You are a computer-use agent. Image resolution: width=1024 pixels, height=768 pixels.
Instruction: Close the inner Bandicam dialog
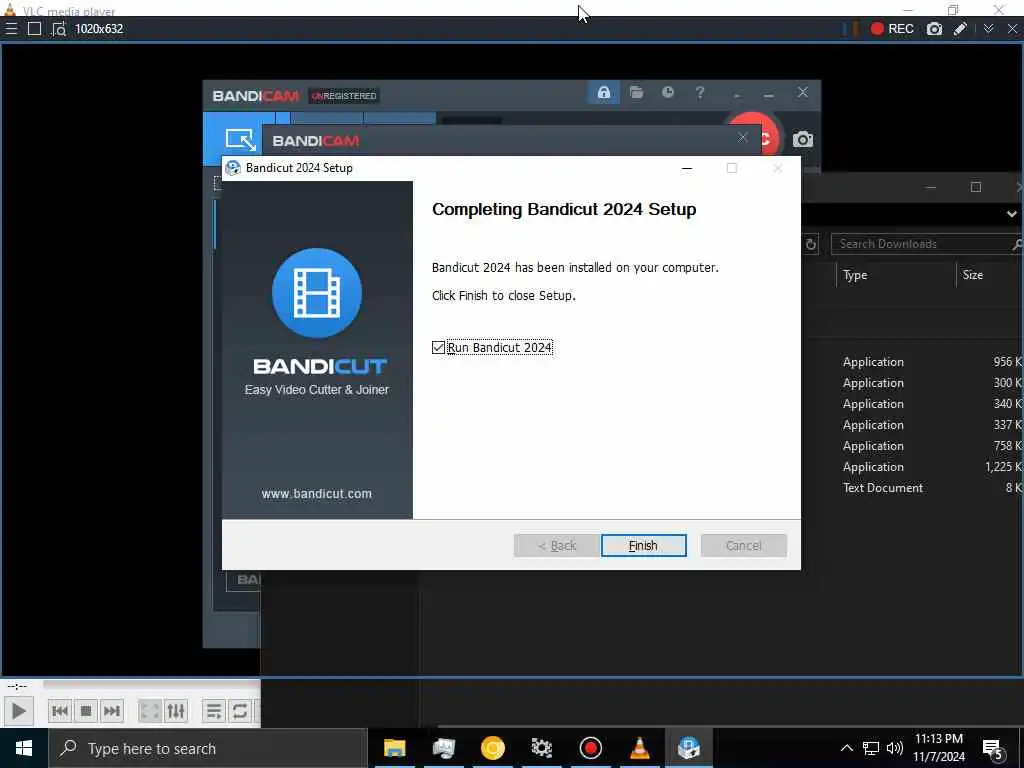743,137
